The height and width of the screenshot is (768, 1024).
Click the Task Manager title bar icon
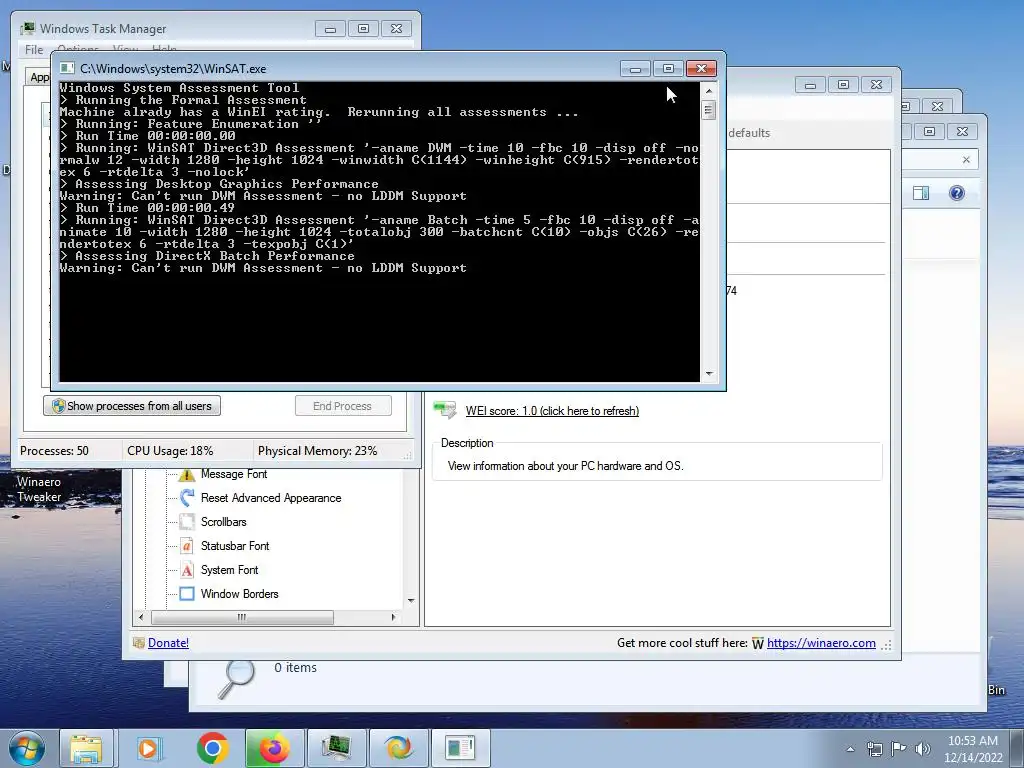[27, 28]
